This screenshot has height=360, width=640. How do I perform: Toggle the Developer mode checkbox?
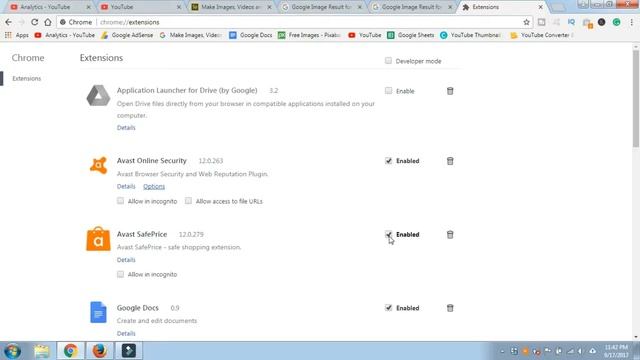click(x=388, y=61)
